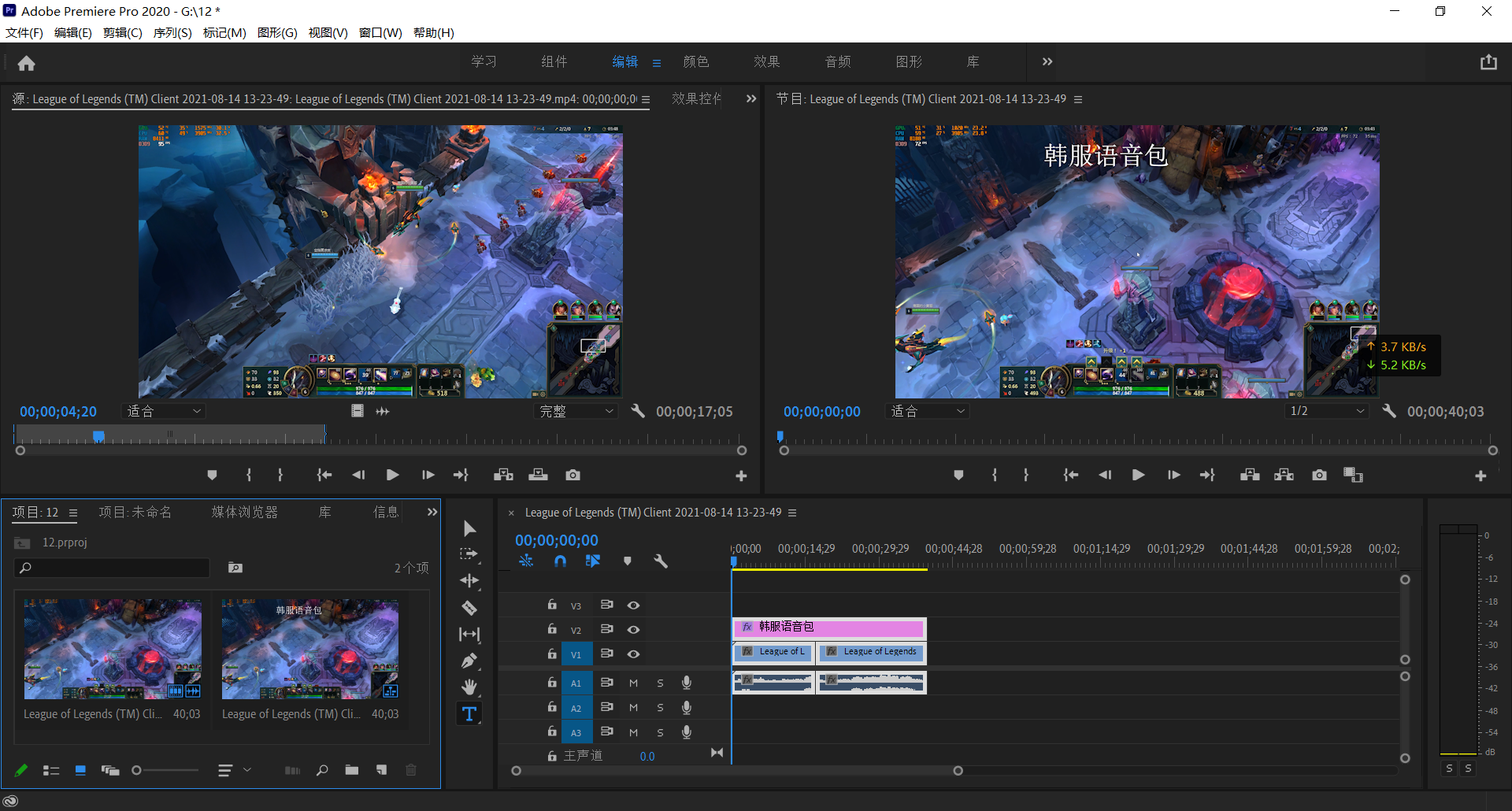Enable voice-over record on A3
Screen dimensions: 1512x811
687,732
